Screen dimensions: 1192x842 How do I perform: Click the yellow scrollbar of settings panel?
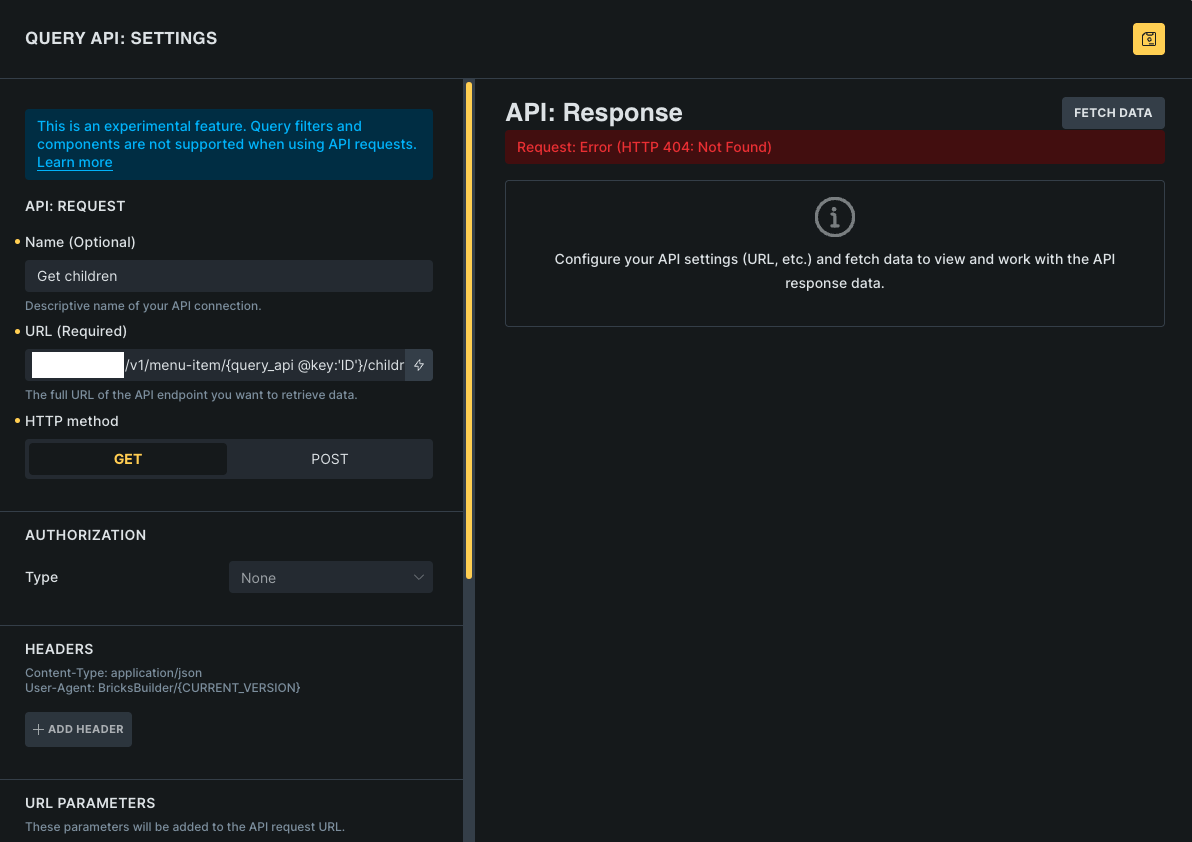[x=469, y=331]
